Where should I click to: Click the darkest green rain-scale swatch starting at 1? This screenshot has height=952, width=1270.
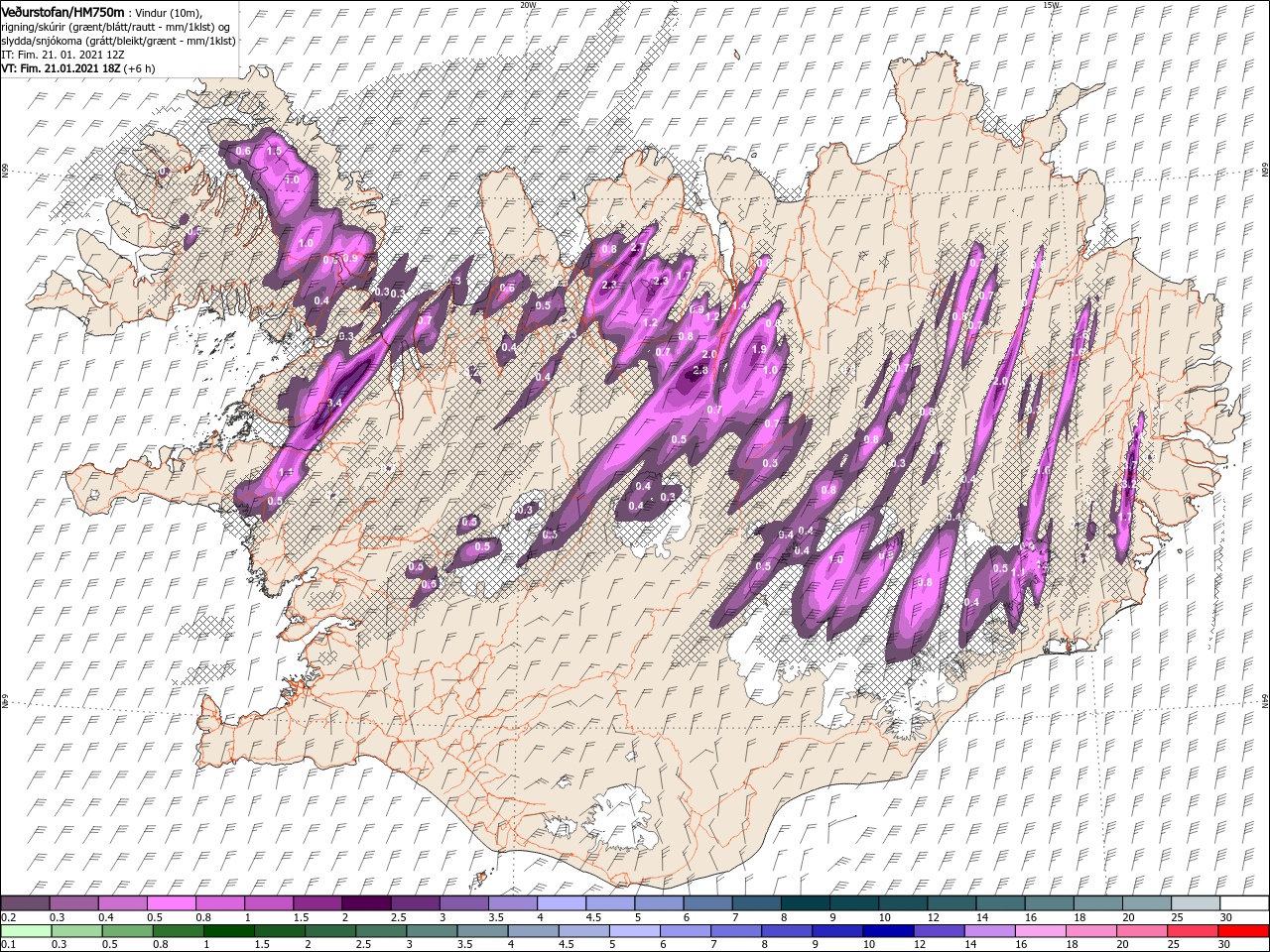click(226, 931)
